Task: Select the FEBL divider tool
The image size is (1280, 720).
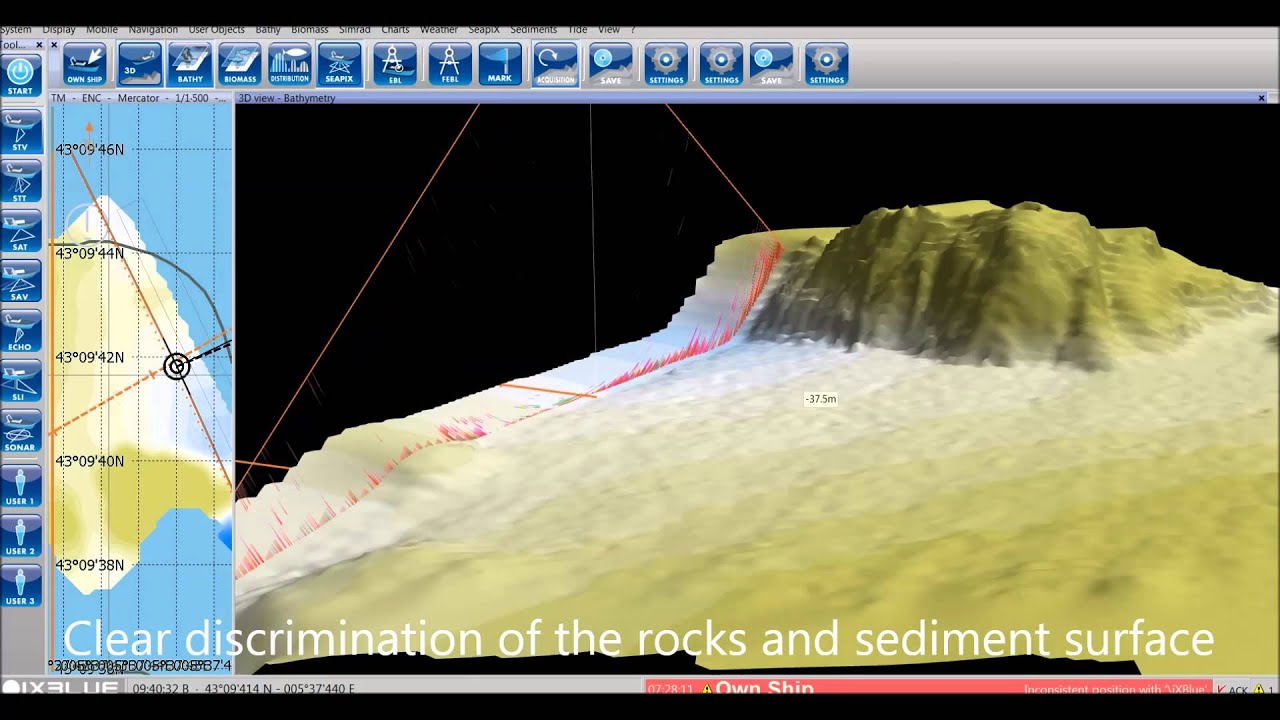Action: point(449,64)
